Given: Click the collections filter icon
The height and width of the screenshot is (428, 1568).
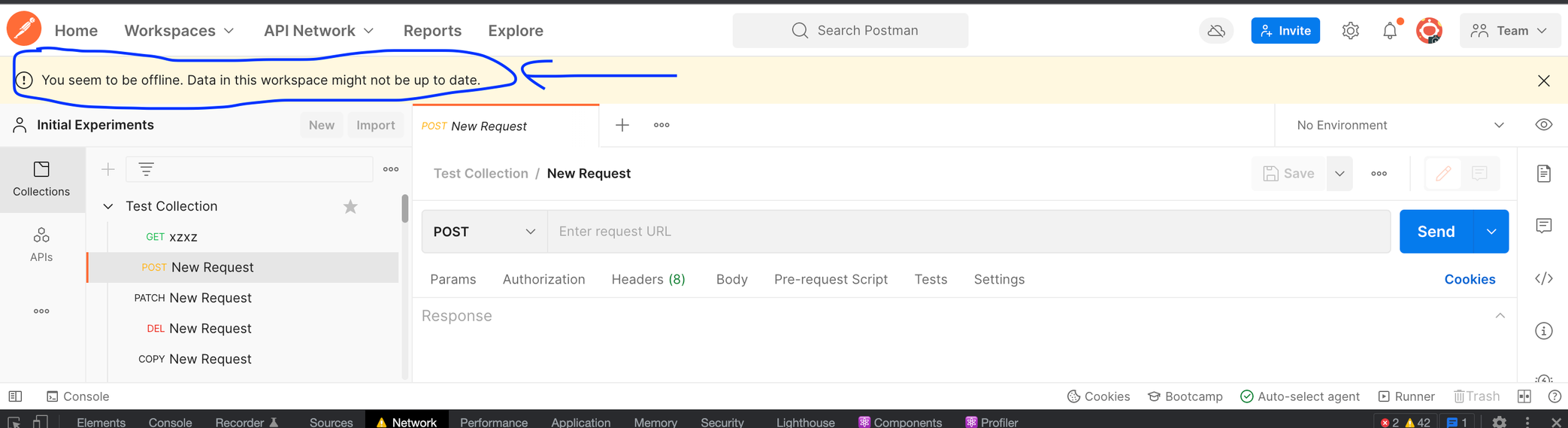Looking at the screenshot, I should click(146, 169).
